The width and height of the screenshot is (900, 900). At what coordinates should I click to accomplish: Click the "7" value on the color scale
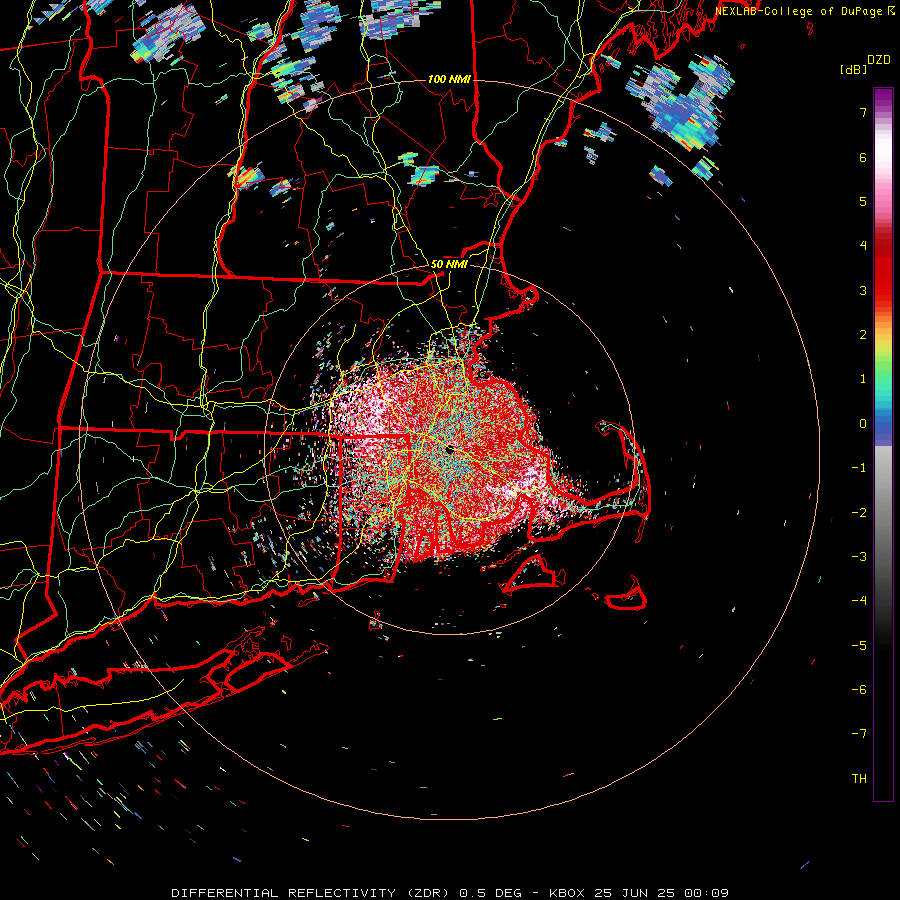coord(863,112)
